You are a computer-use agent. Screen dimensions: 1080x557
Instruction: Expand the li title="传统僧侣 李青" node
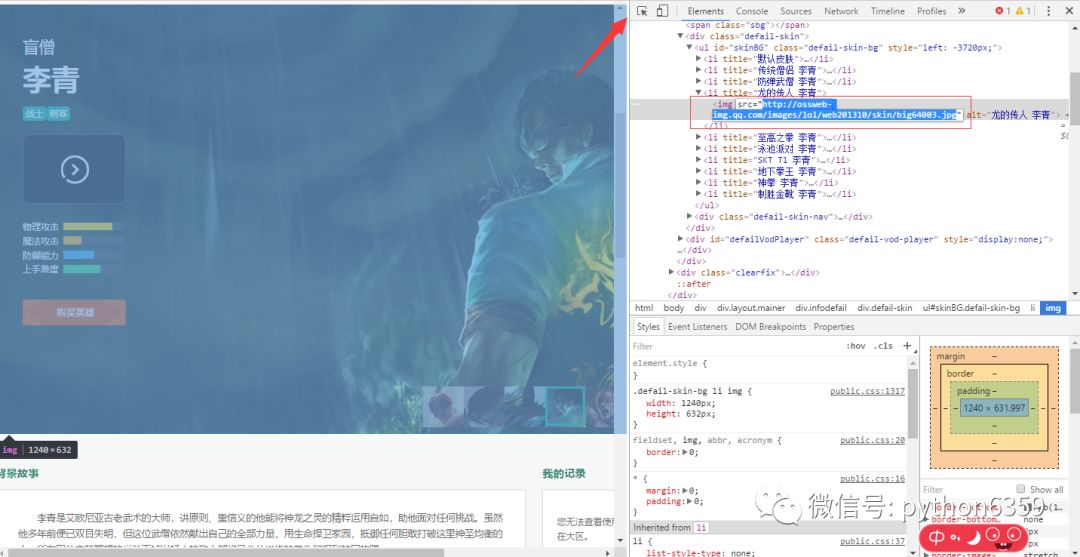[698, 70]
